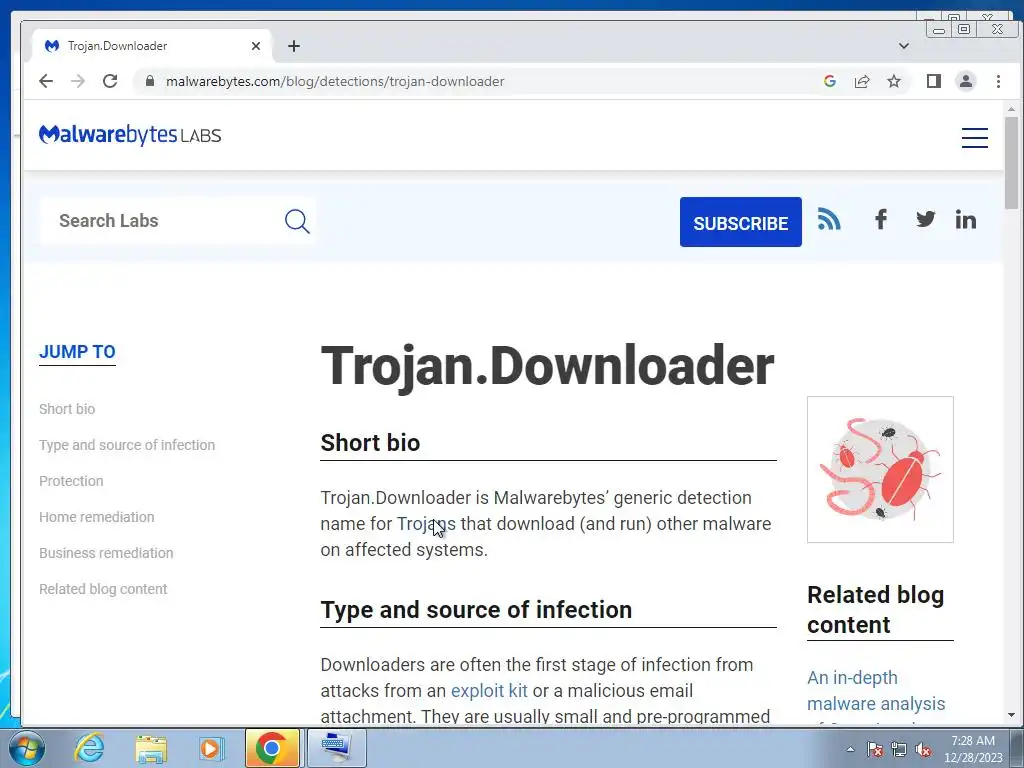Click the JUMP TO heading

tap(77, 351)
